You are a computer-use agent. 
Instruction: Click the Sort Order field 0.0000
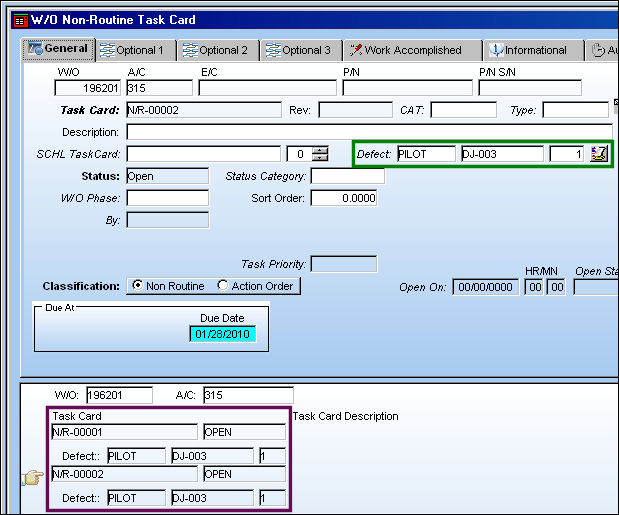pyautogui.click(x=343, y=198)
